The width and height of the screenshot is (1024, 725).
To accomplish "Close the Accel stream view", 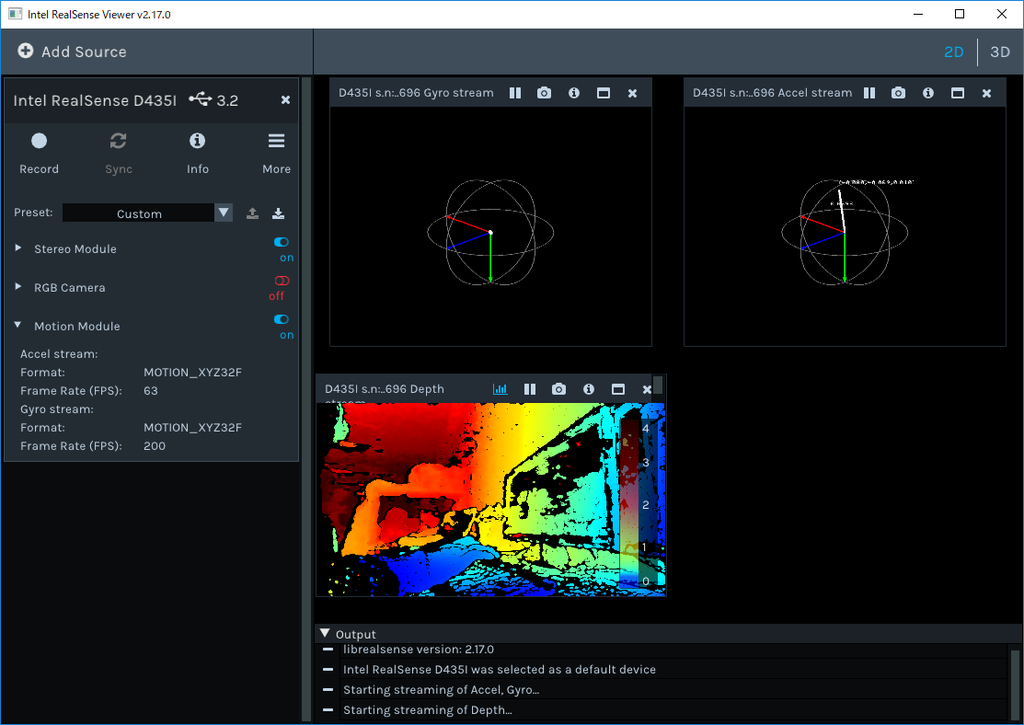I will (987, 93).
